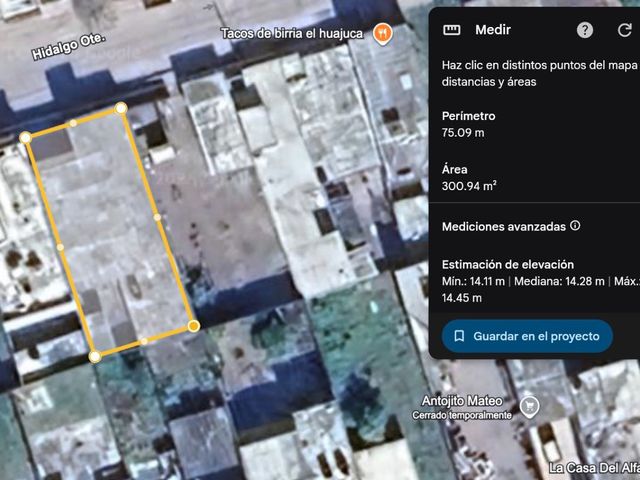Click the Tacos de birria restaurant pin
The width and height of the screenshot is (640, 480).
pos(382,33)
